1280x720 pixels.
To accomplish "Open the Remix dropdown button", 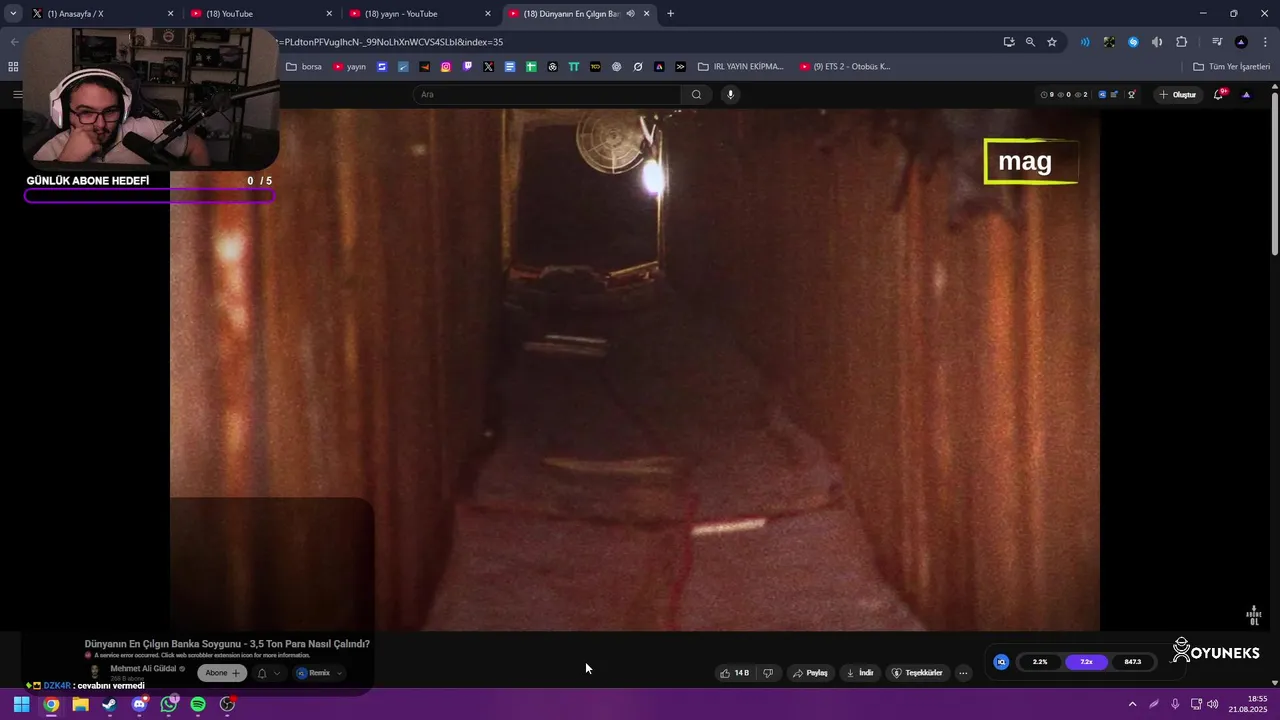I will (319, 673).
